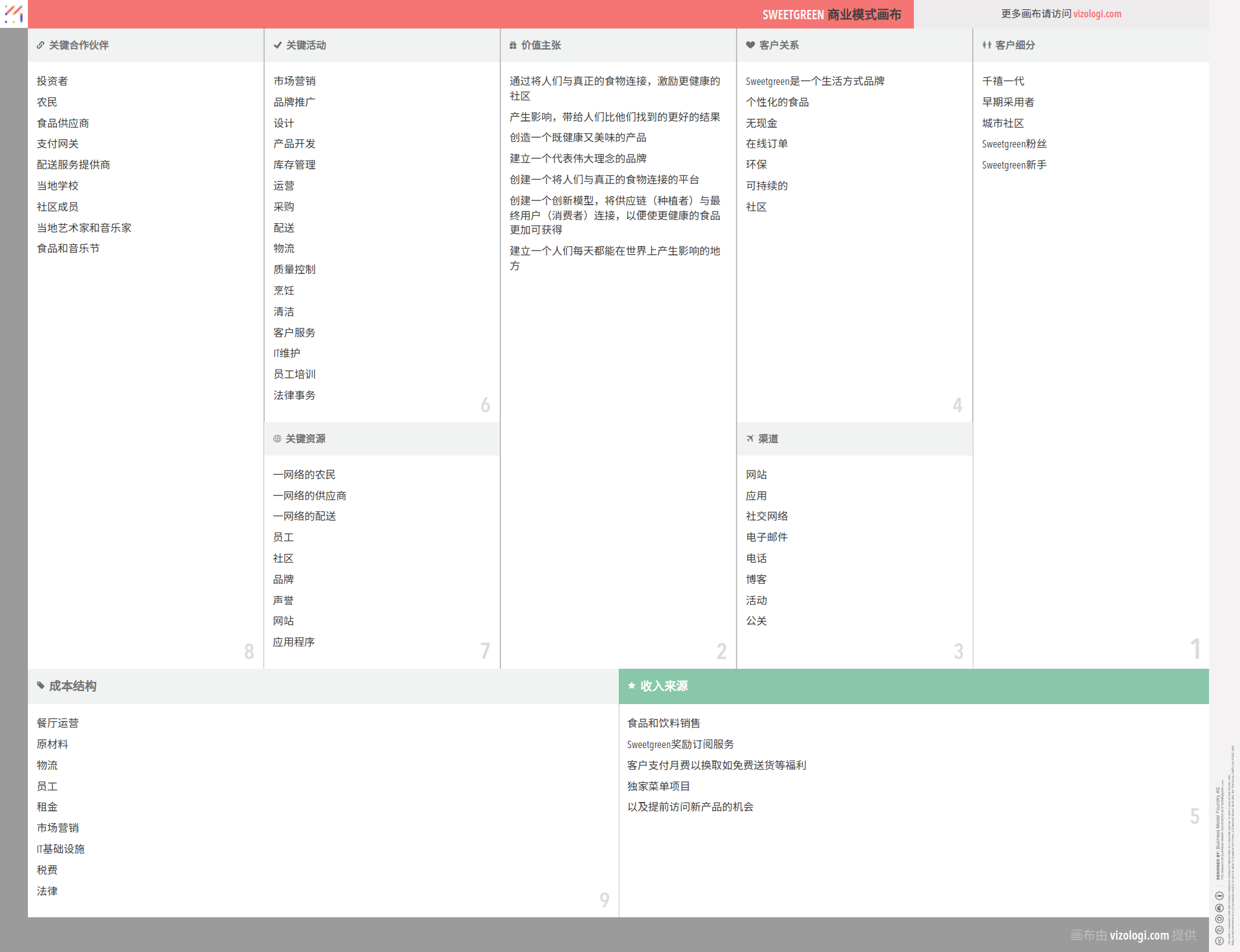The height and width of the screenshot is (952, 1240).
Task: Click the gift icon beside 价值主张
Action: pyautogui.click(x=513, y=45)
